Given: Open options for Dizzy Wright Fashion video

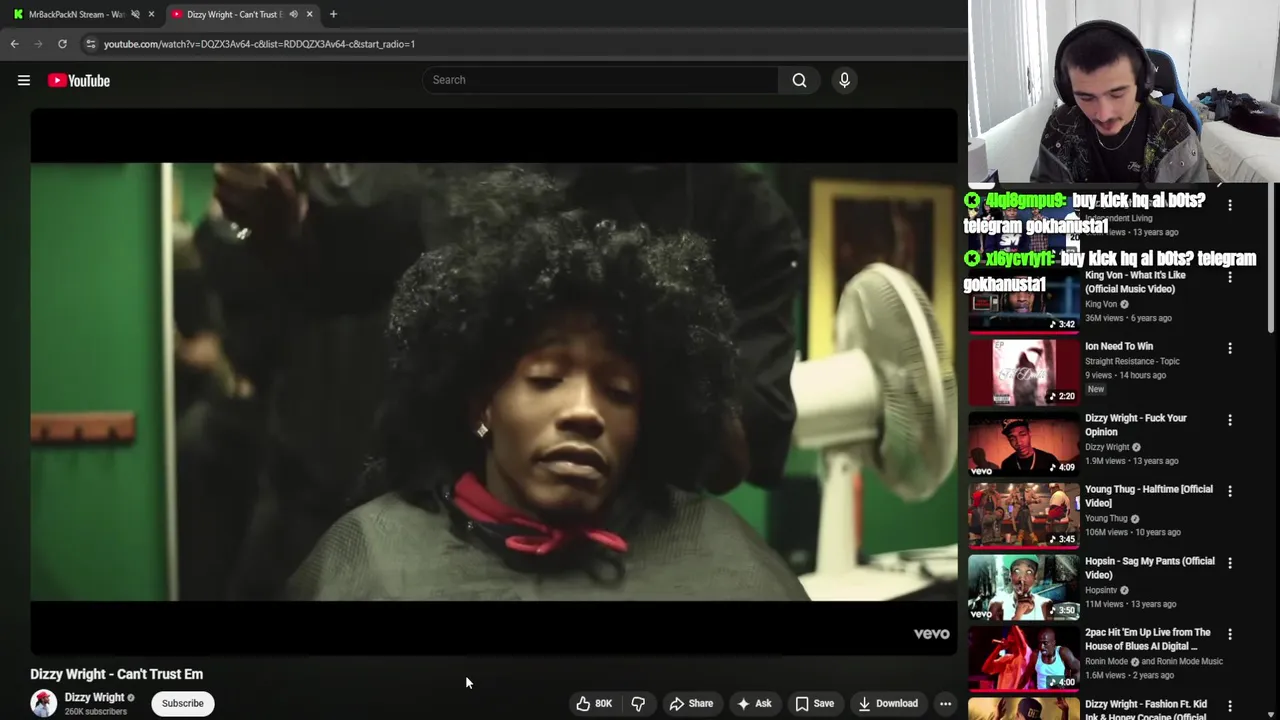Looking at the screenshot, I should (x=1230, y=706).
